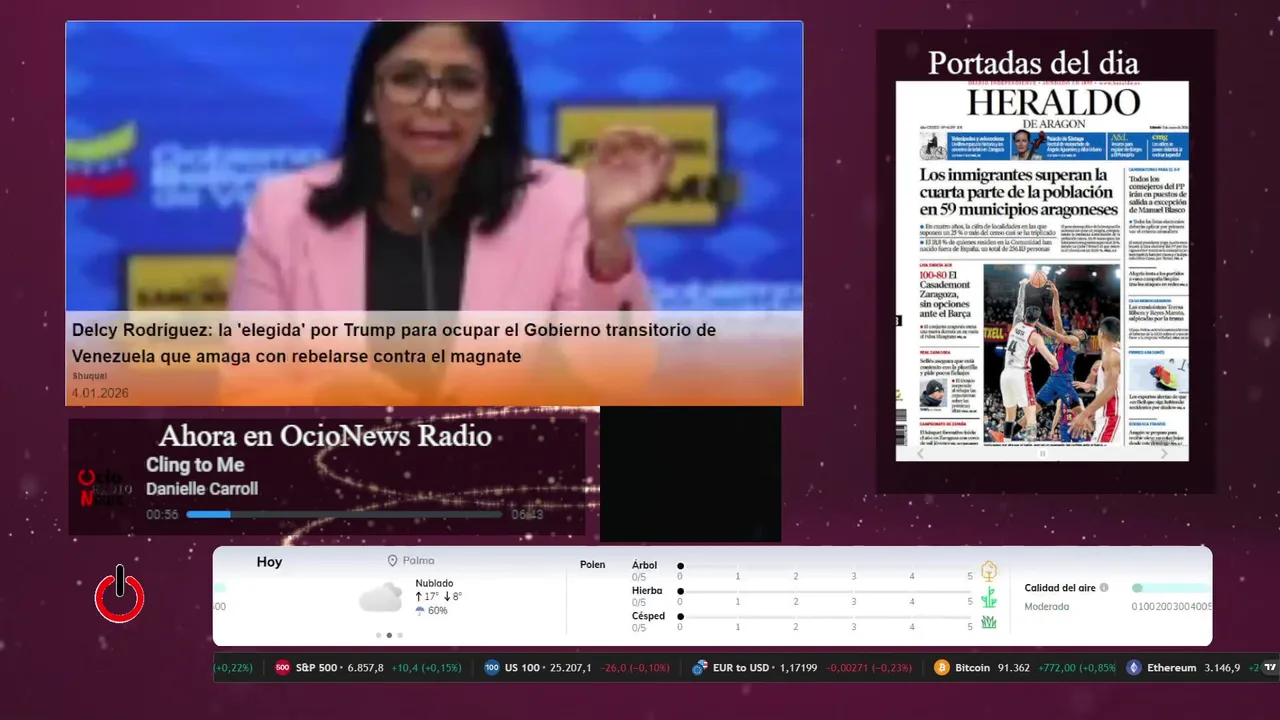The image size is (1280, 720).
Task: Click the red power button icon
Action: point(120,594)
